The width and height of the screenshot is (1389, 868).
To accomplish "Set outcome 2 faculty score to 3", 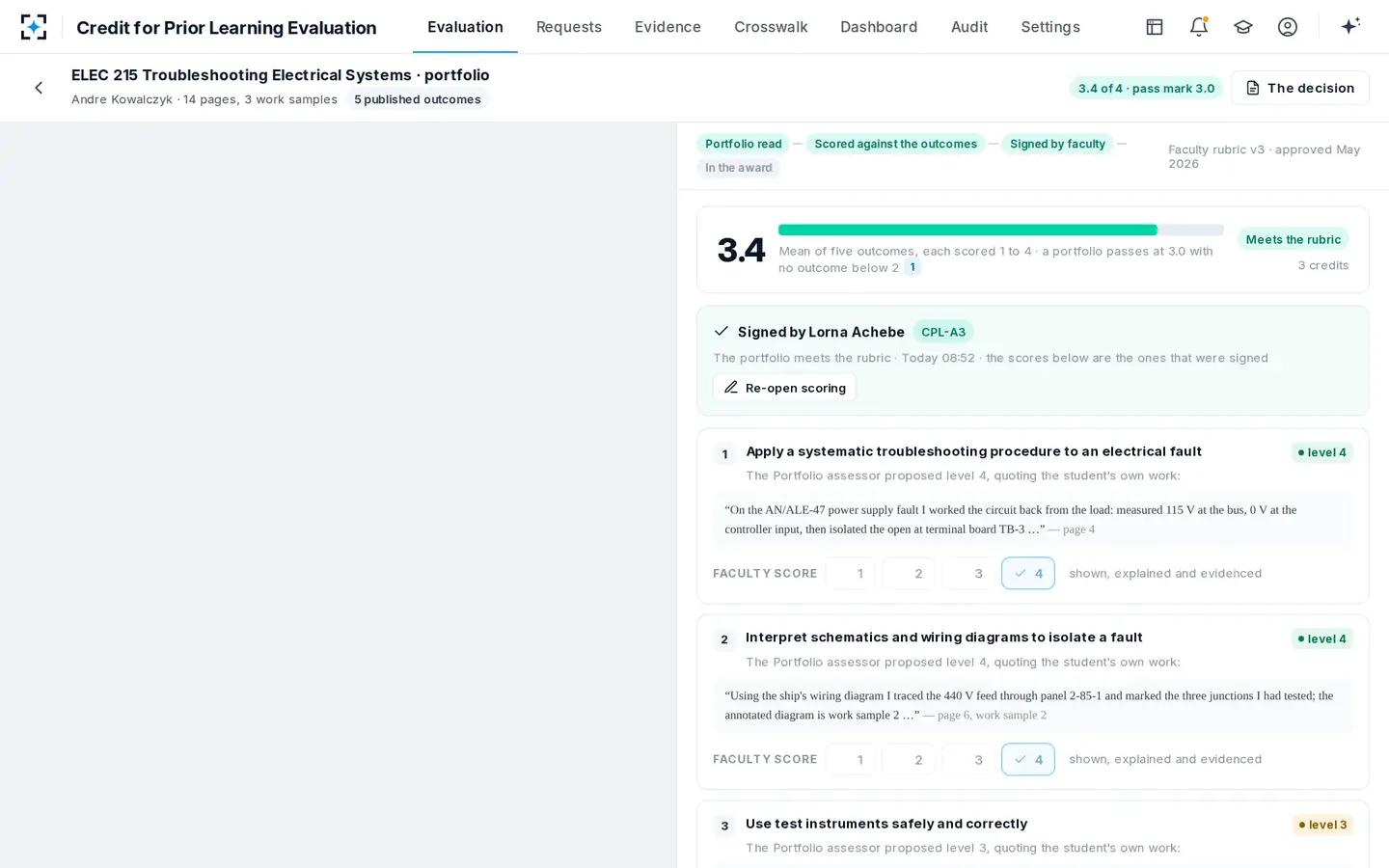I will (968, 759).
